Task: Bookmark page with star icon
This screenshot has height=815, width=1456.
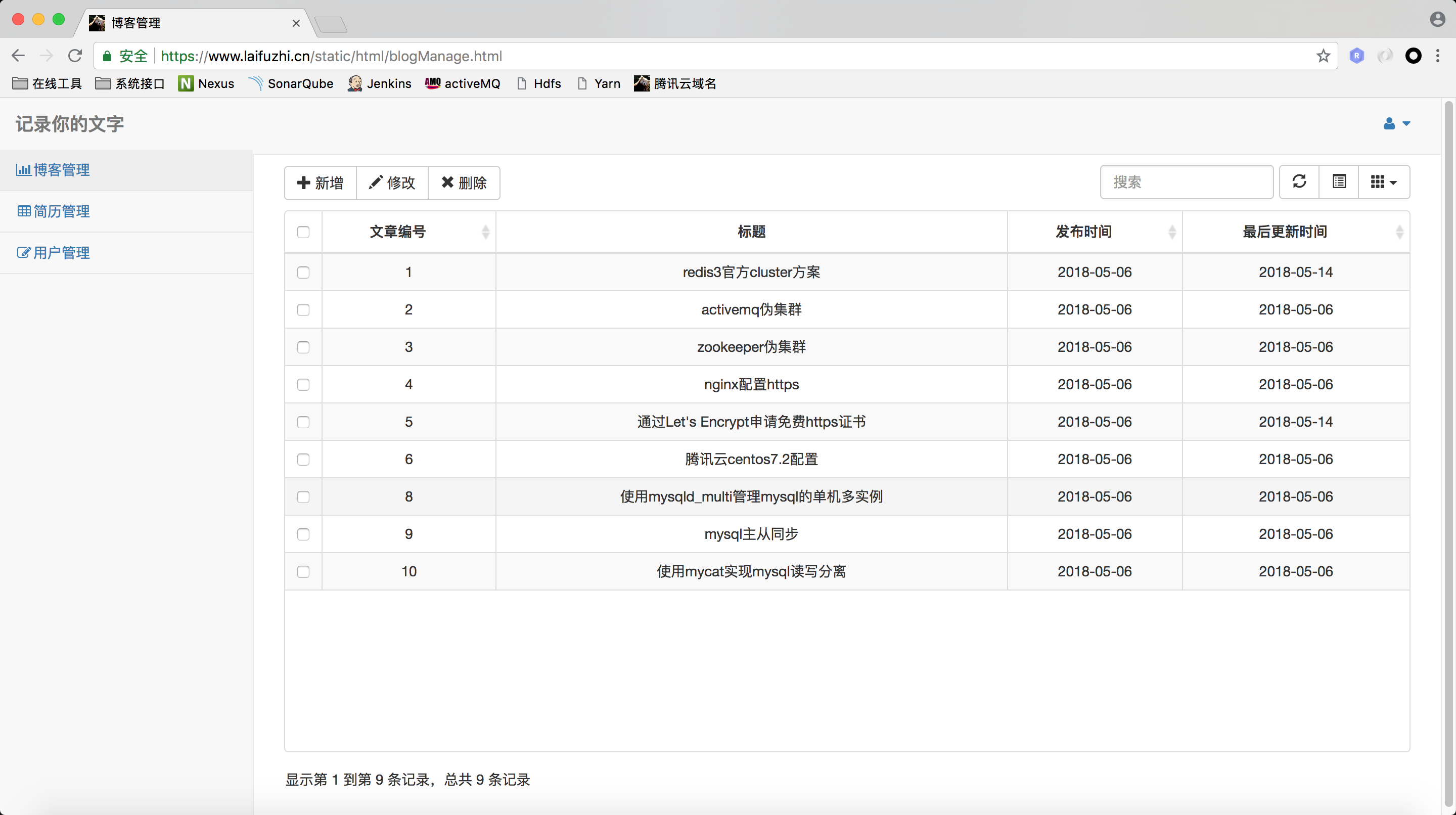Action: [x=1323, y=56]
